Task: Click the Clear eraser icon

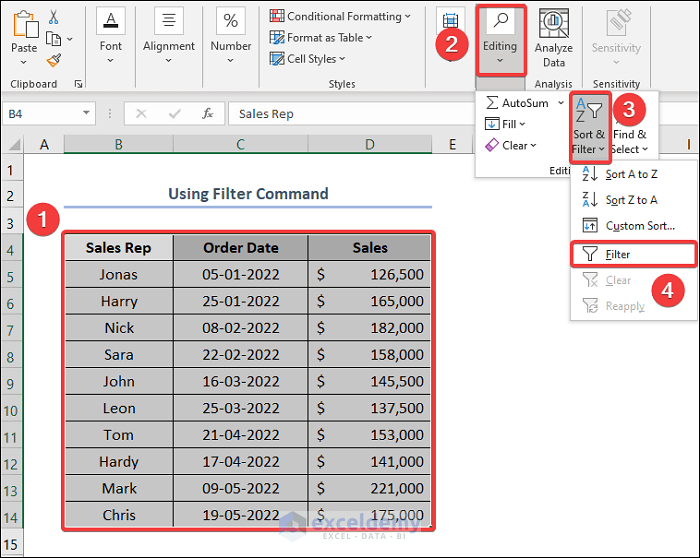Action: pos(492,145)
